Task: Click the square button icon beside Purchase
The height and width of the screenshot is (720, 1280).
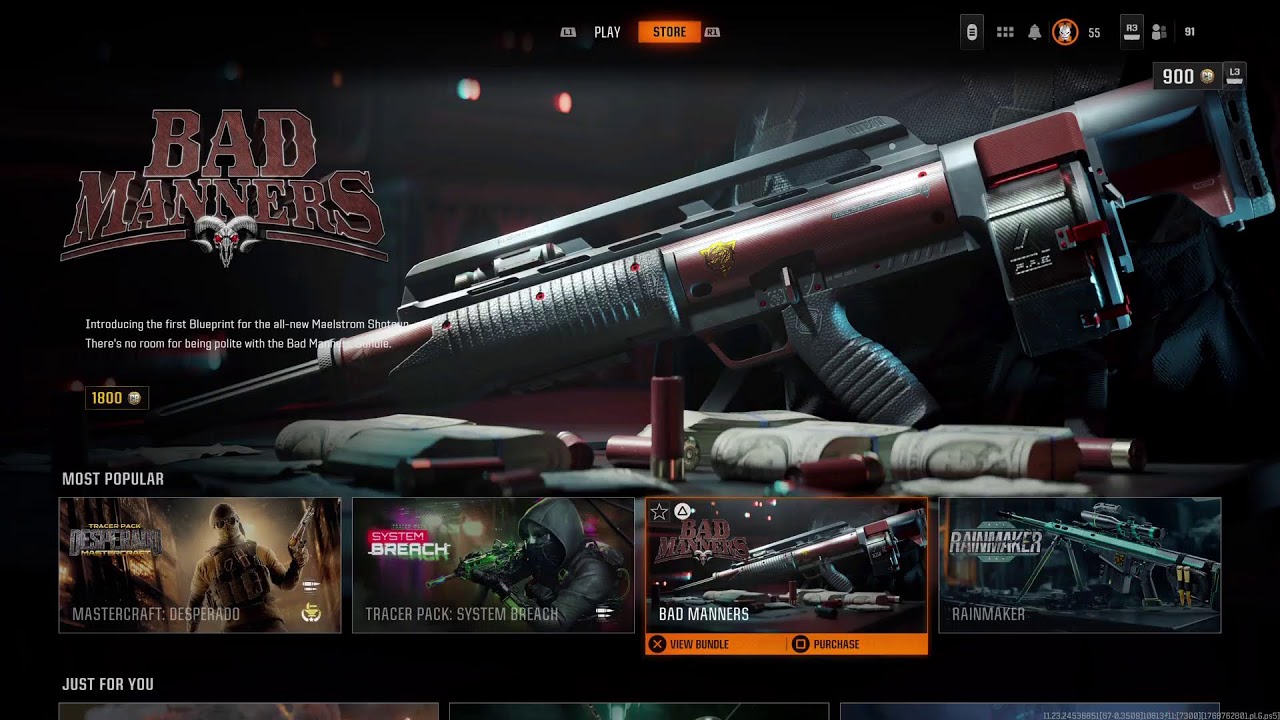Action: (x=800, y=644)
